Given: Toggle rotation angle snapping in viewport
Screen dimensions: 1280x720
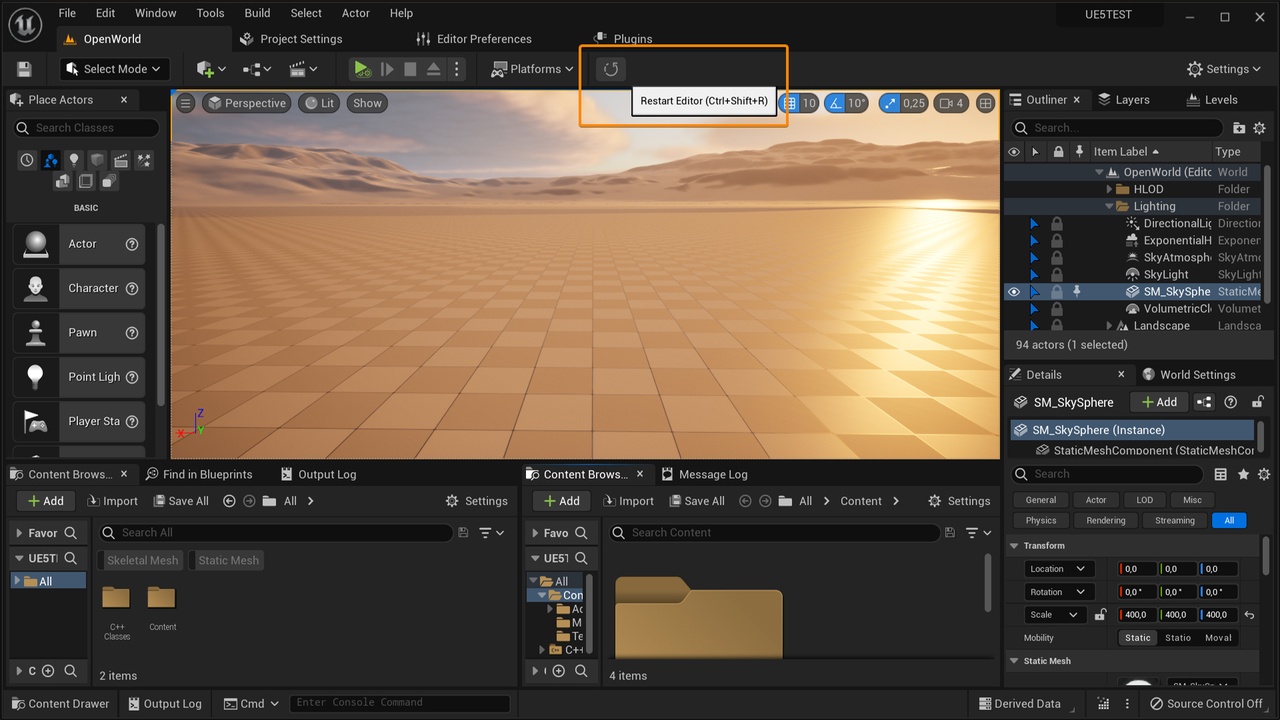Looking at the screenshot, I should point(835,103).
